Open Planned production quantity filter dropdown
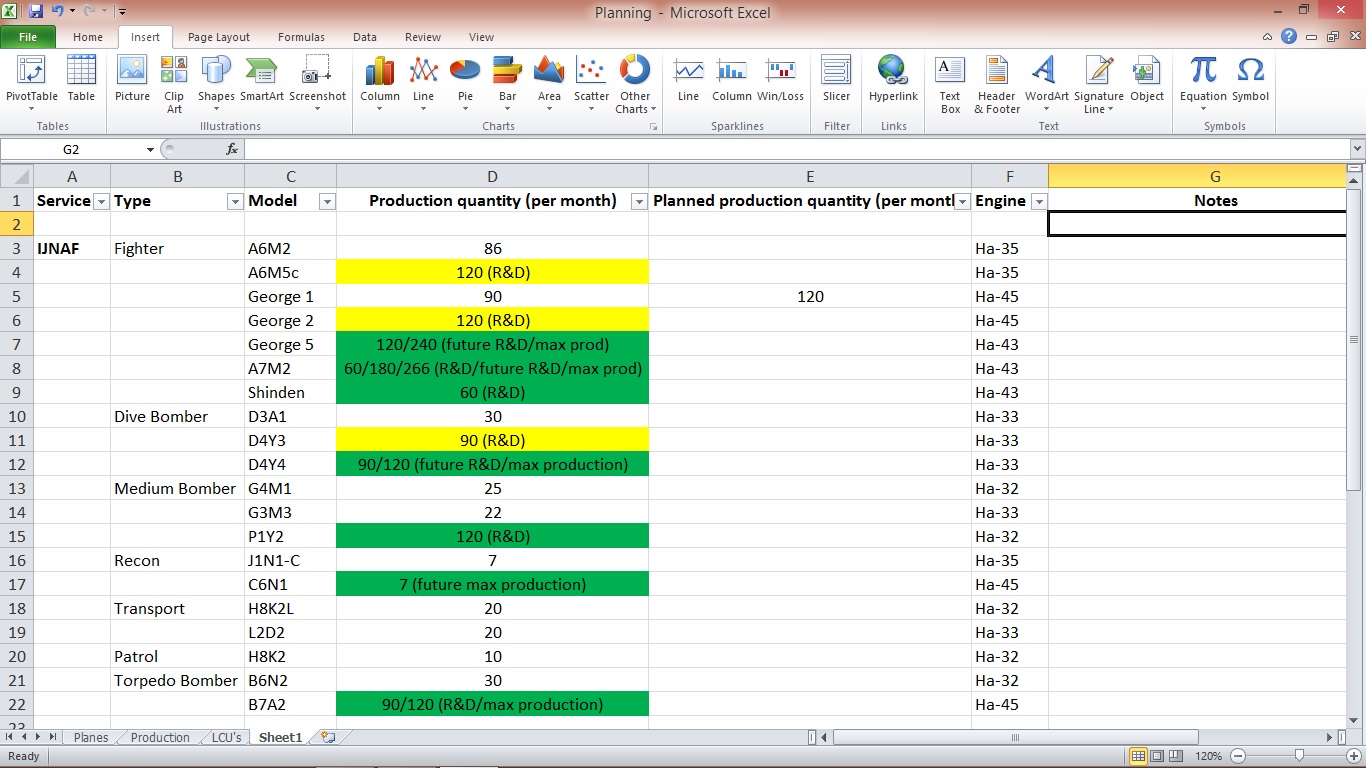1366x768 pixels. click(961, 201)
